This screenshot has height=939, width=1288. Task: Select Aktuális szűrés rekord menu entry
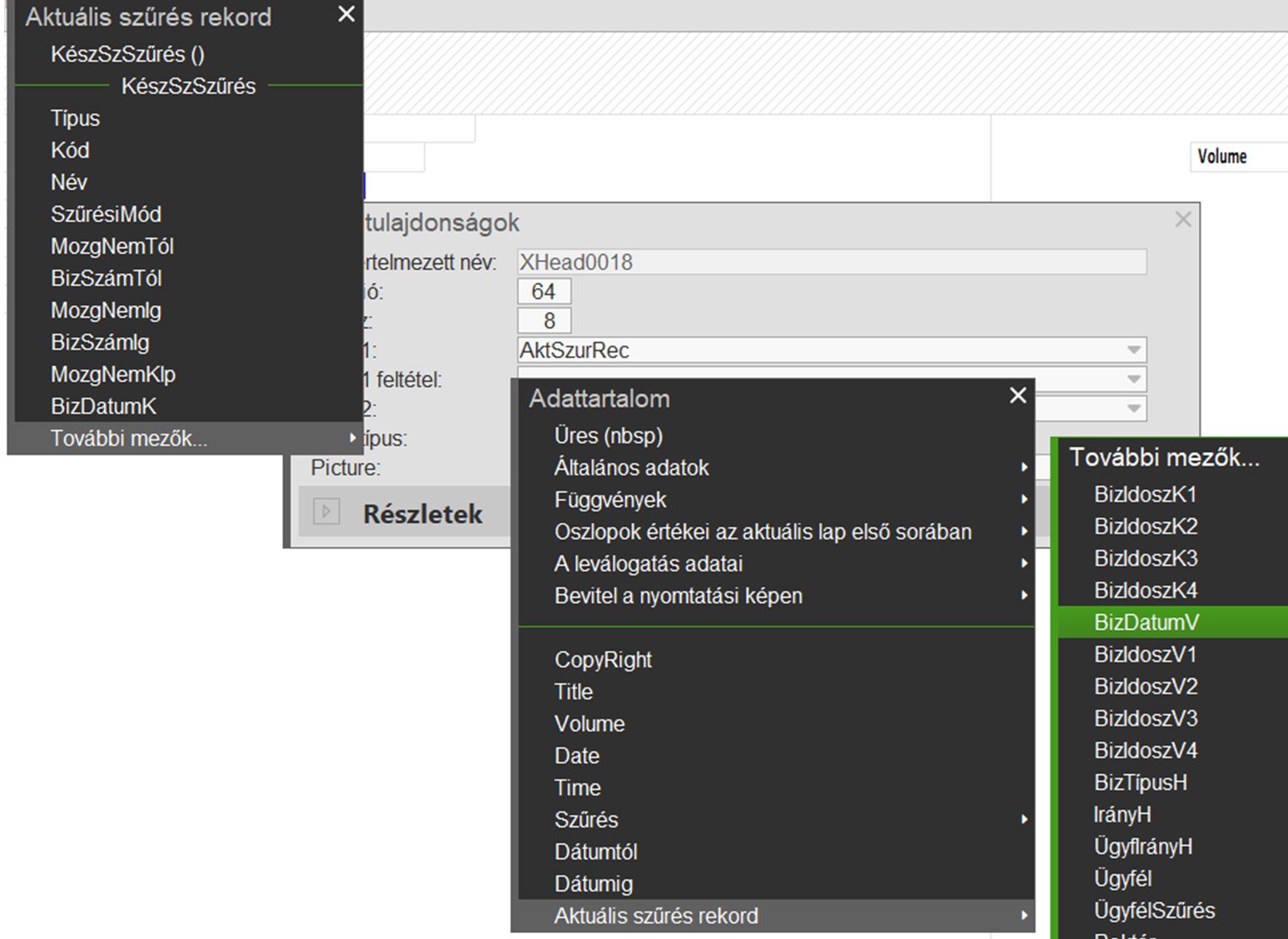[x=656, y=916]
